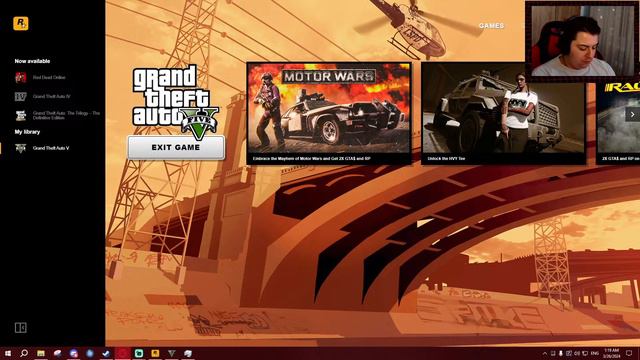This screenshot has width=640, height=360.
Task: Open the Steam taskbar icon
Action: tap(106, 353)
